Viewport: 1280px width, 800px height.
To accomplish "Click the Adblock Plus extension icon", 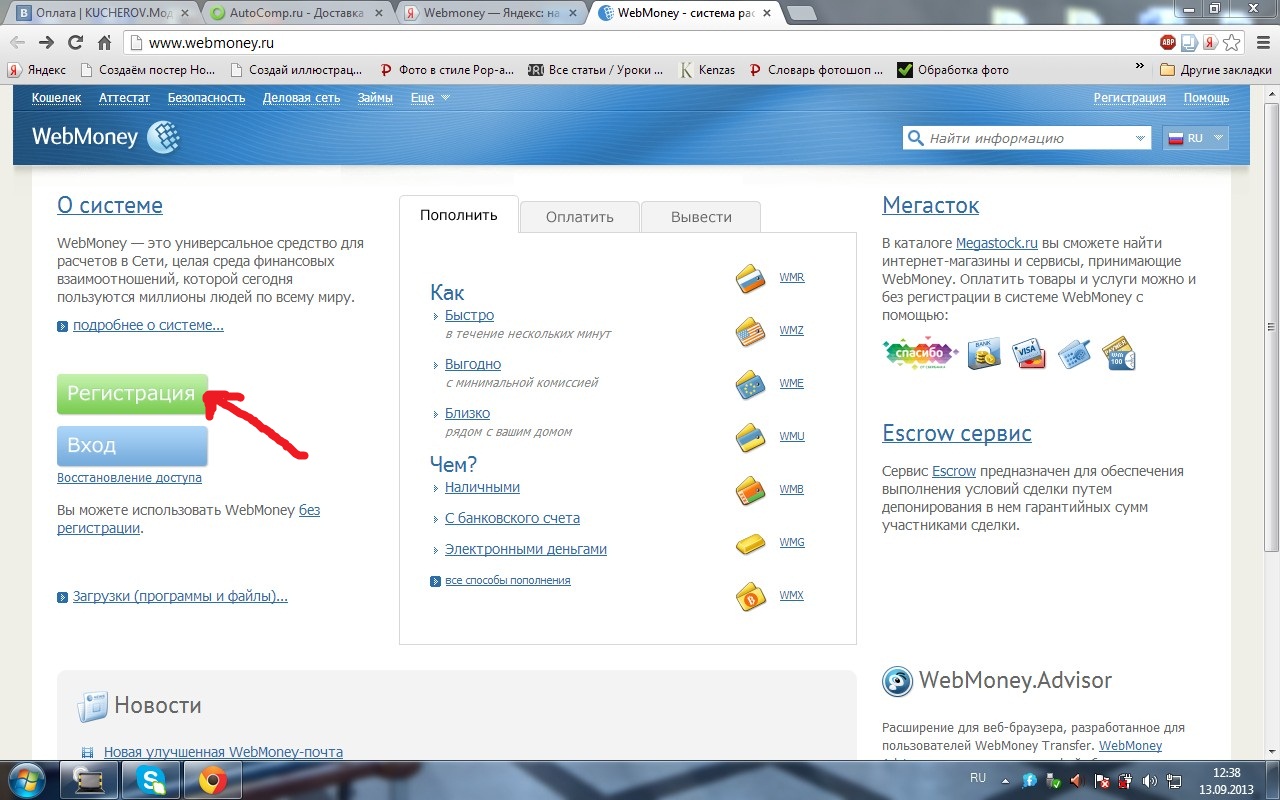I will [1167, 42].
